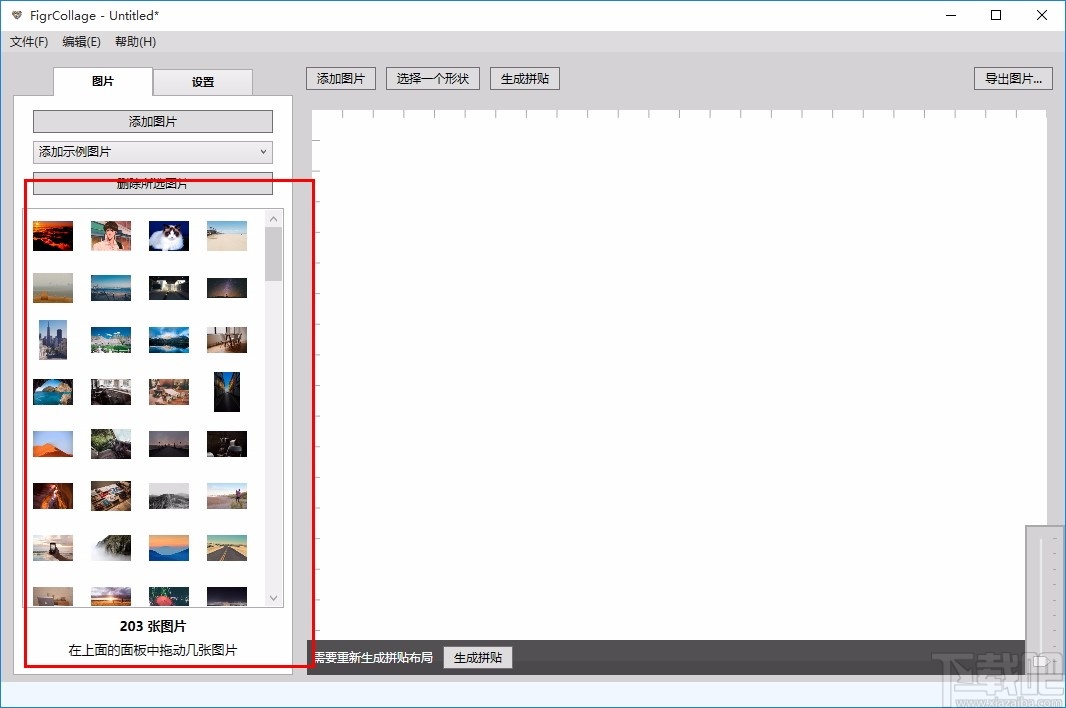Click the 添加图片 button in the left panel
The height and width of the screenshot is (708, 1066).
coord(152,121)
